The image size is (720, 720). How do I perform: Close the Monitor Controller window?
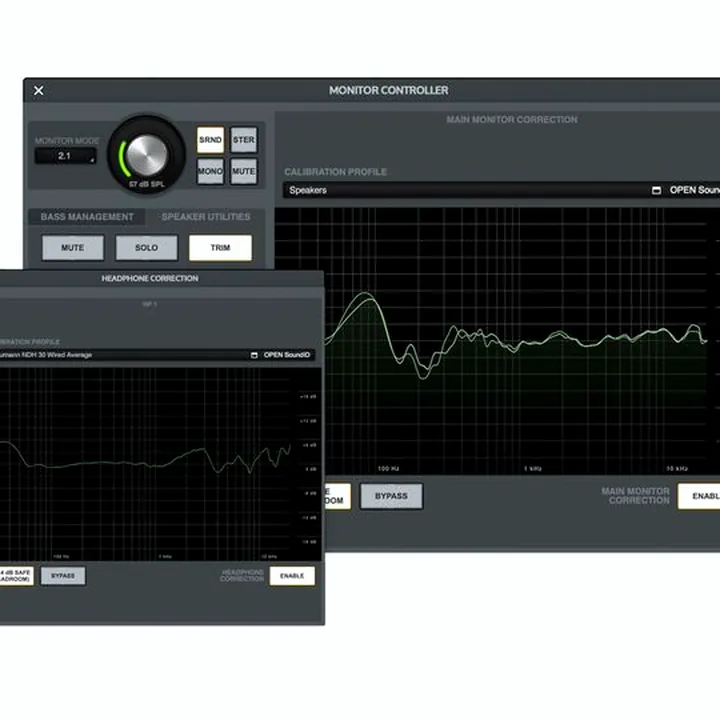[x=39, y=90]
